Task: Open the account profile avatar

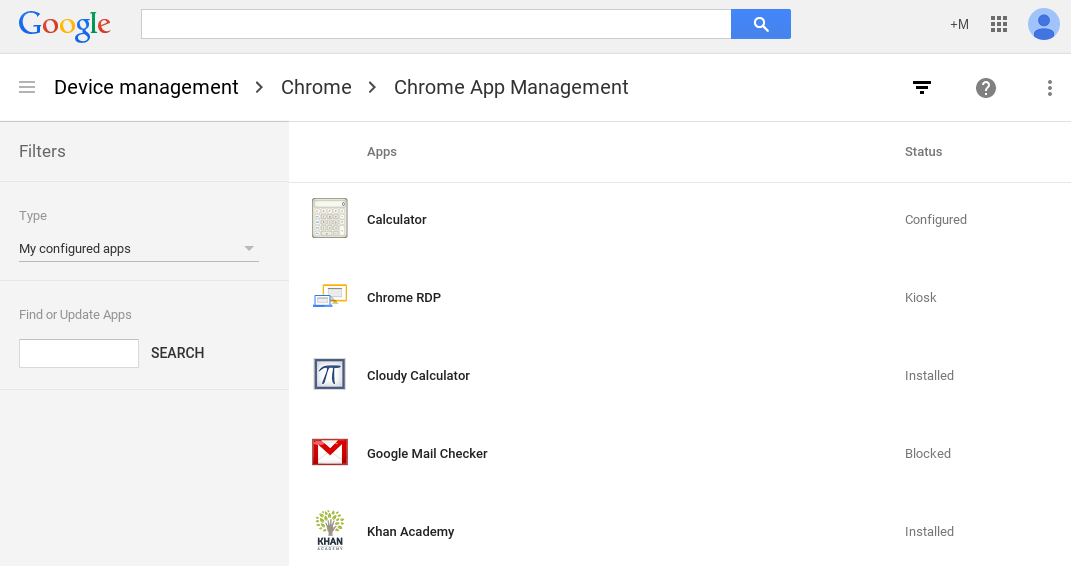Action: (x=1044, y=25)
